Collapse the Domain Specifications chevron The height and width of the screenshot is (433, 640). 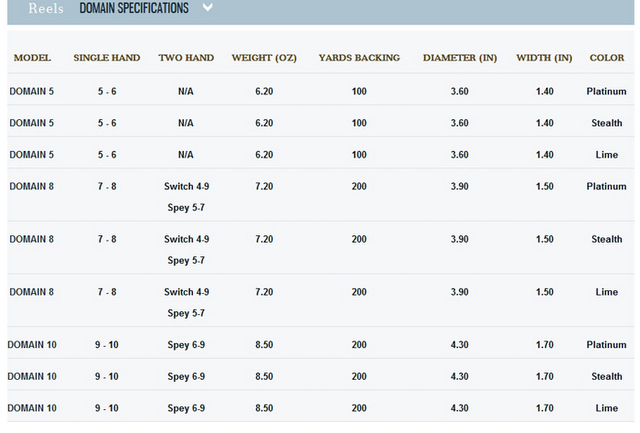click(208, 7)
